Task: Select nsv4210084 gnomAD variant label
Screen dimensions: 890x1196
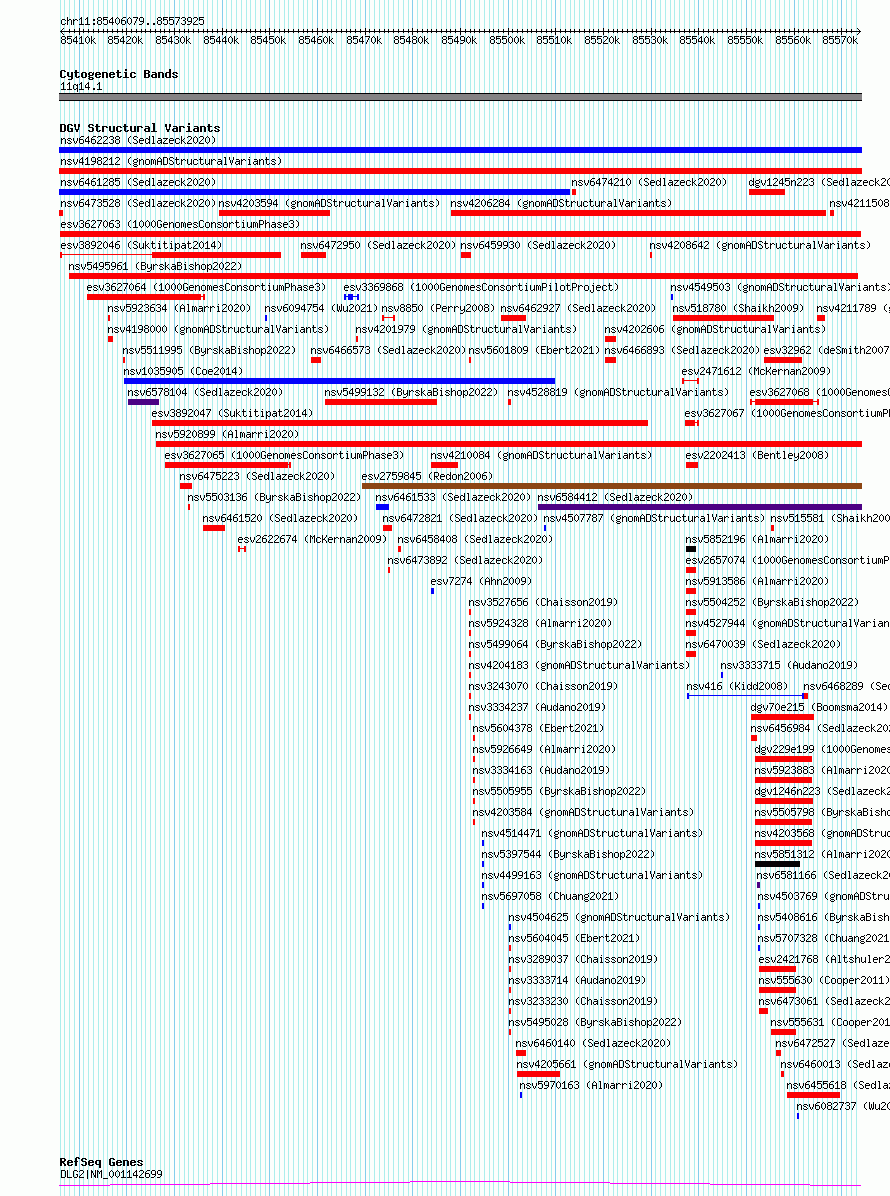Action: [541, 455]
